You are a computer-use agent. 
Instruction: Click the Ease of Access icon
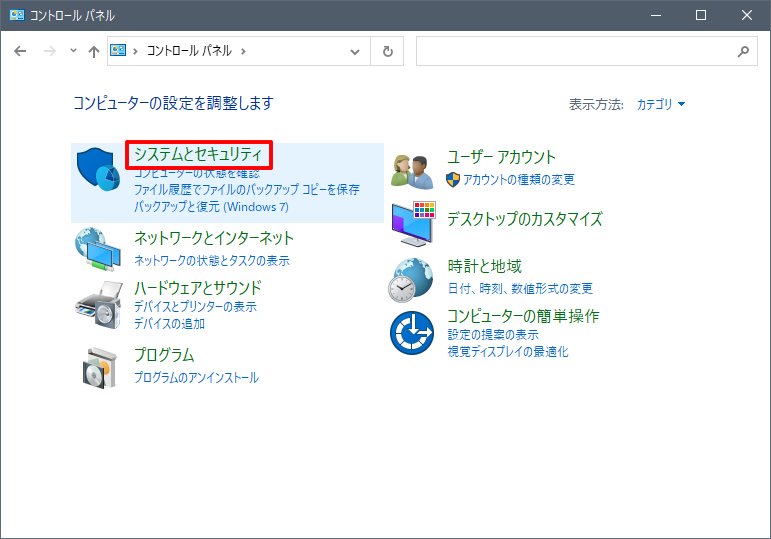click(412, 333)
